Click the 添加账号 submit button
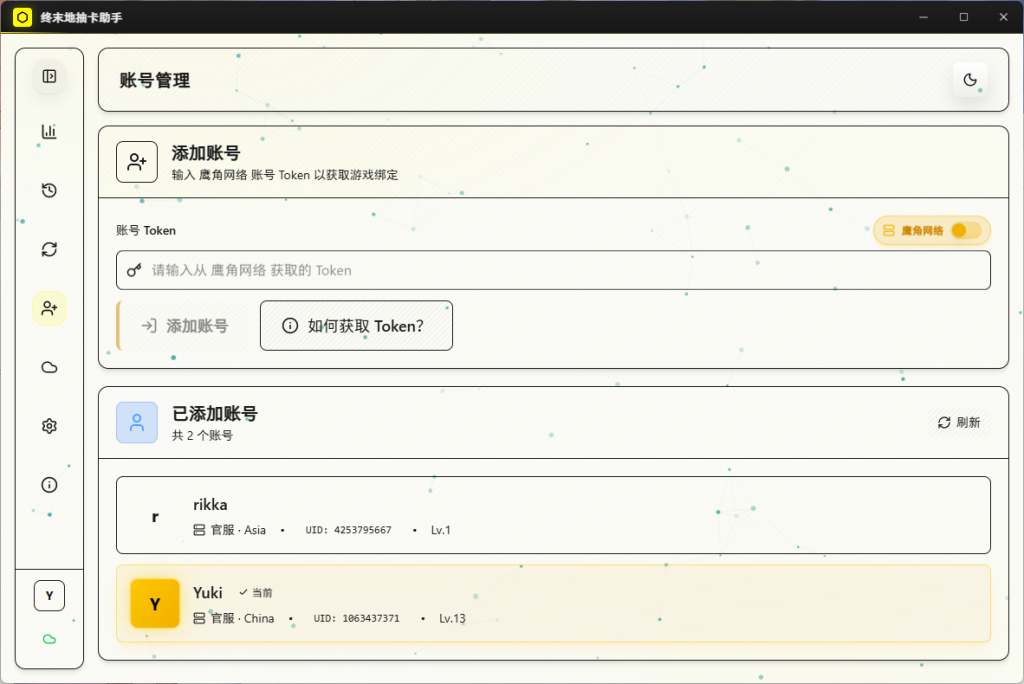Image resolution: width=1024 pixels, height=684 pixels. point(185,326)
